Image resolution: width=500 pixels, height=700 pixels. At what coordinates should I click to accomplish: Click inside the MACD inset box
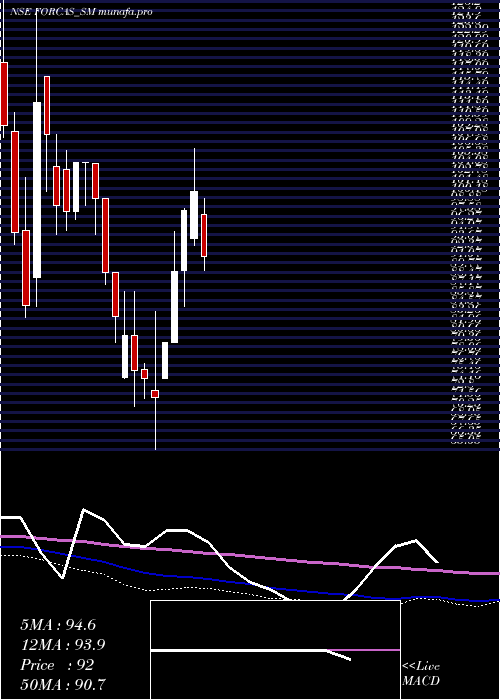click(275, 650)
